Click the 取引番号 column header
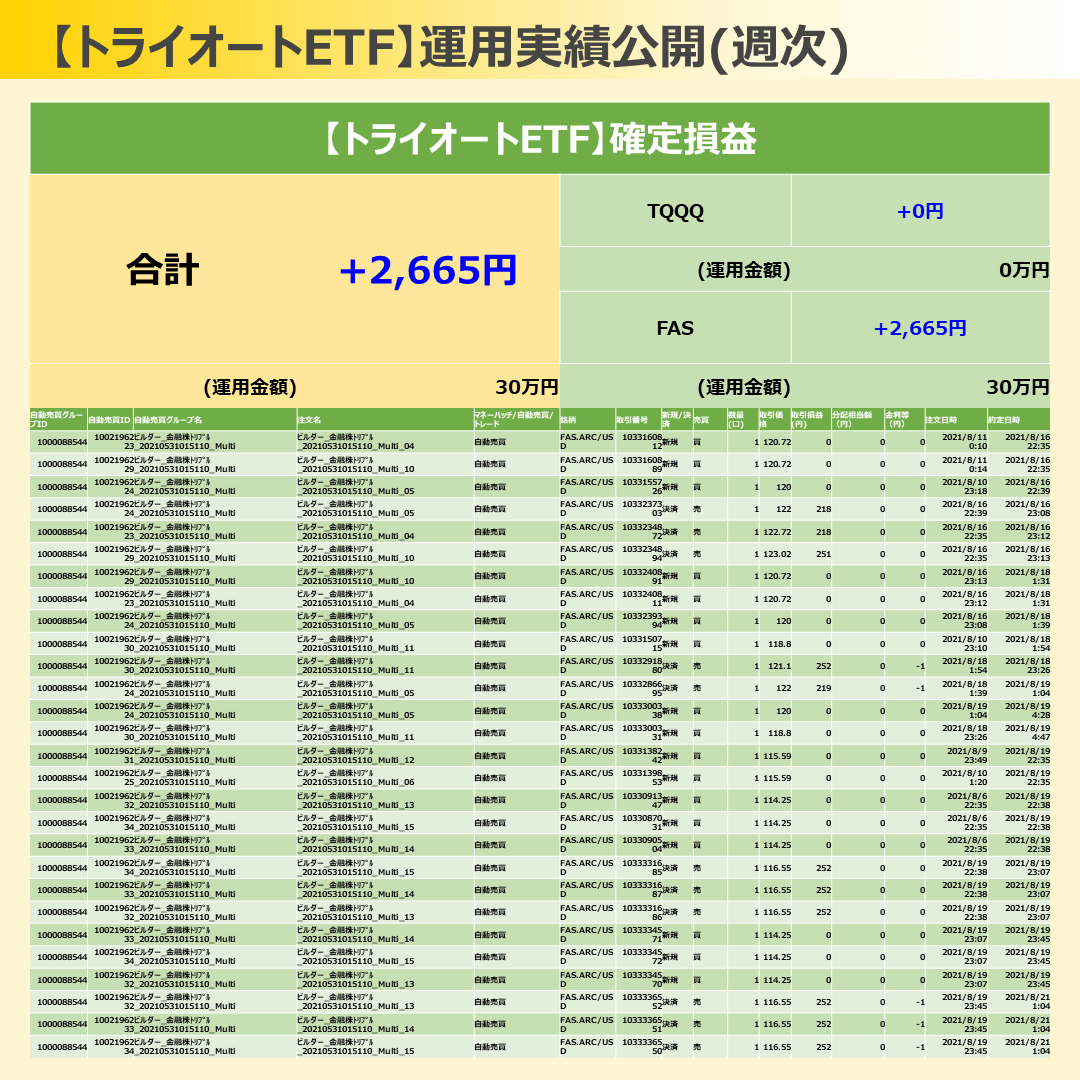Viewport: 1080px width, 1080px height. (636, 420)
